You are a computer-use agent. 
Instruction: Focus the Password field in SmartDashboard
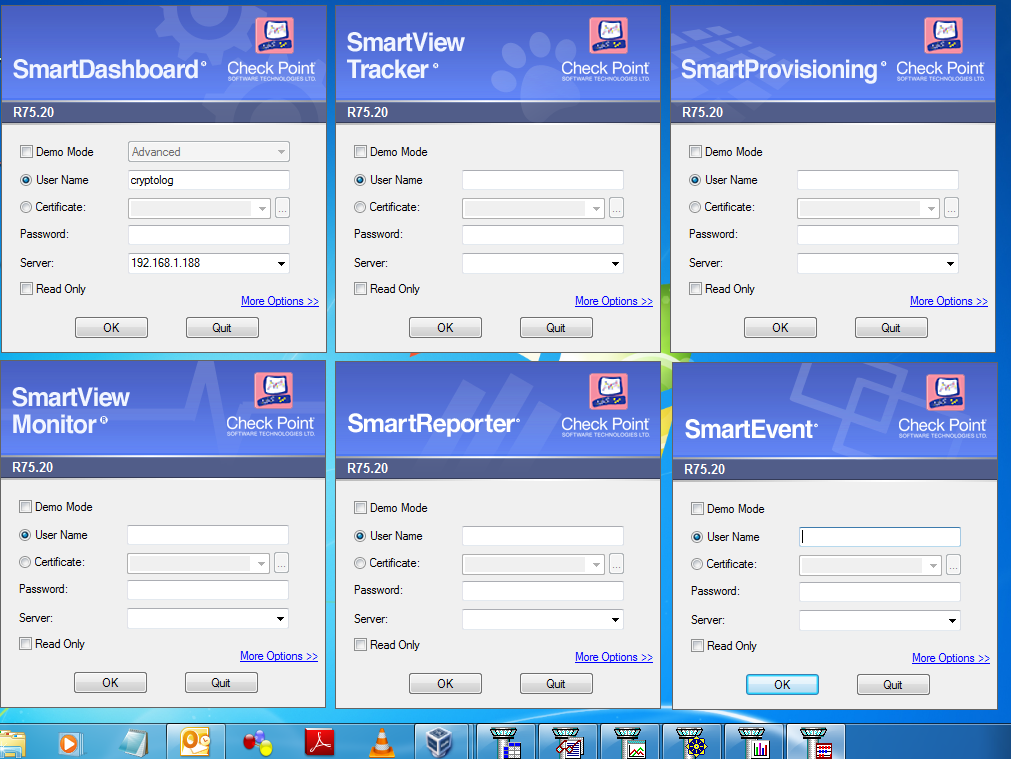click(209, 235)
